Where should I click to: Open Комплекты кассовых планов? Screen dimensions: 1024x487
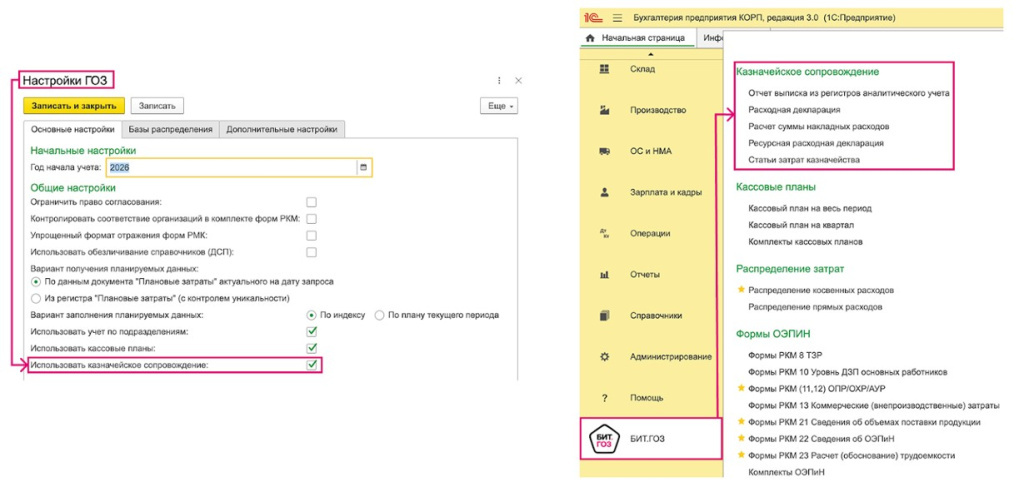pyautogui.click(x=805, y=242)
